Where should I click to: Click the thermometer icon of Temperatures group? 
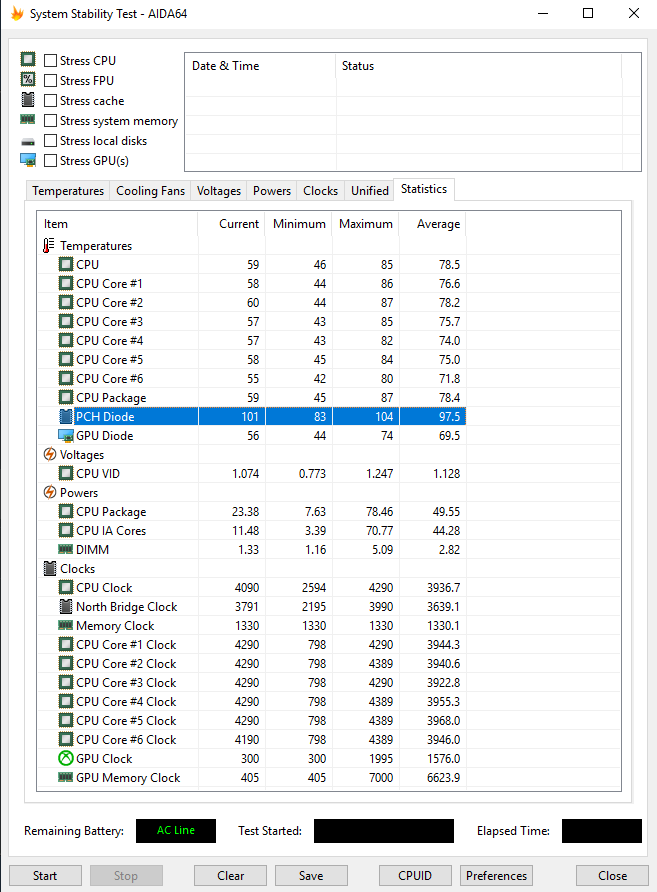[x=49, y=246]
